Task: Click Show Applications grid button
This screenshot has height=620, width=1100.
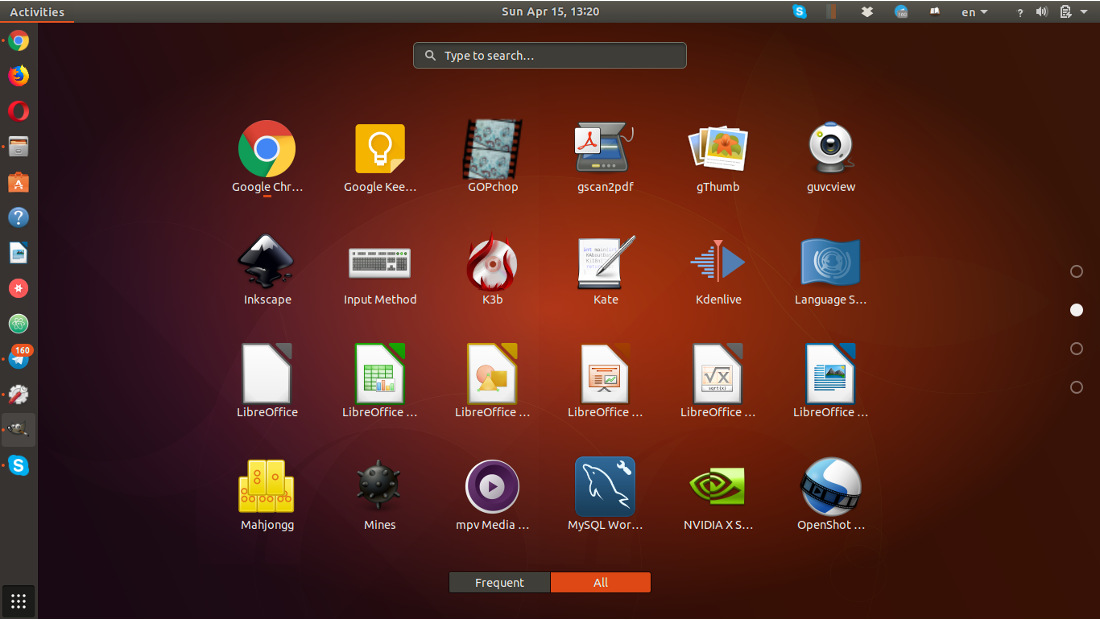Action: (18, 601)
